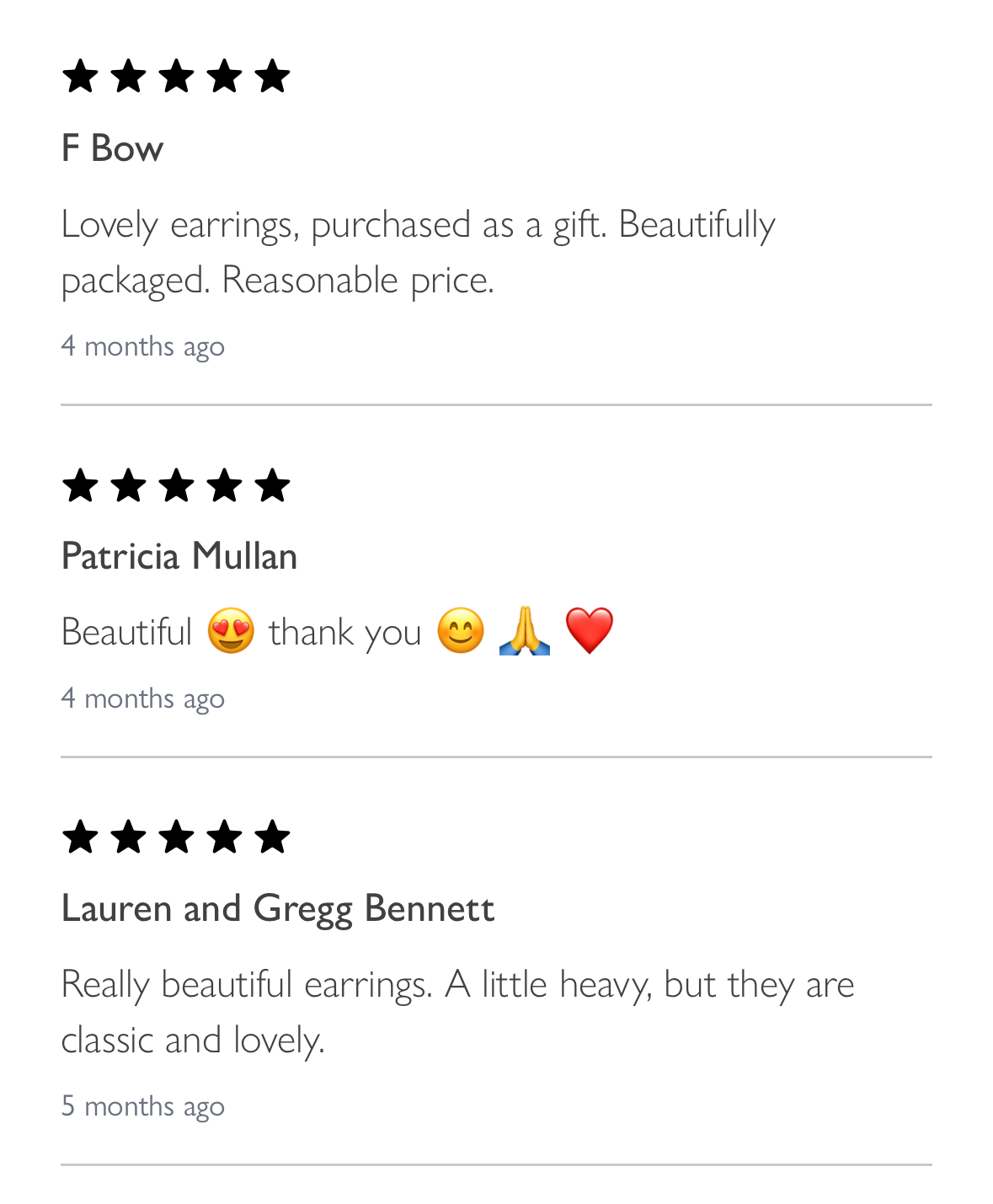Screen dimensions: 993x1204
Task: Click reviewer name Lauren and Gregg Bennett
Action: (278, 908)
